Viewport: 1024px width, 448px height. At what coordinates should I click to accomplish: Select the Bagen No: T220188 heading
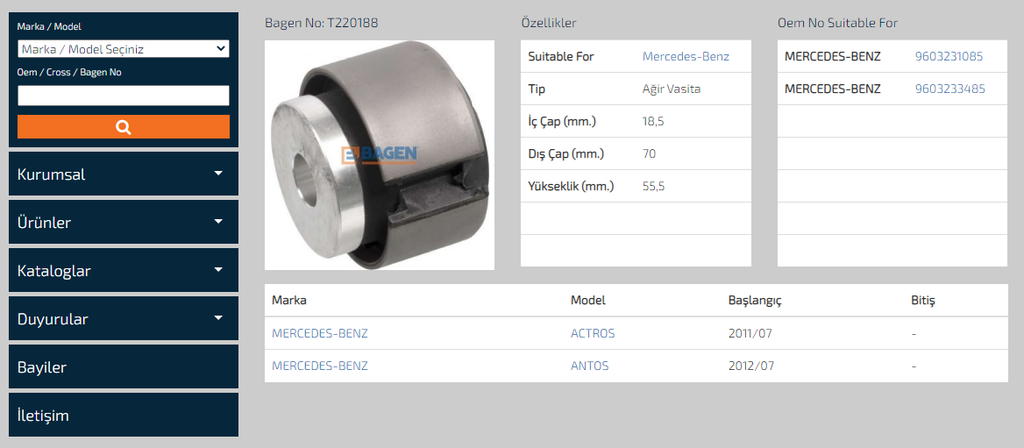point(321,23)
